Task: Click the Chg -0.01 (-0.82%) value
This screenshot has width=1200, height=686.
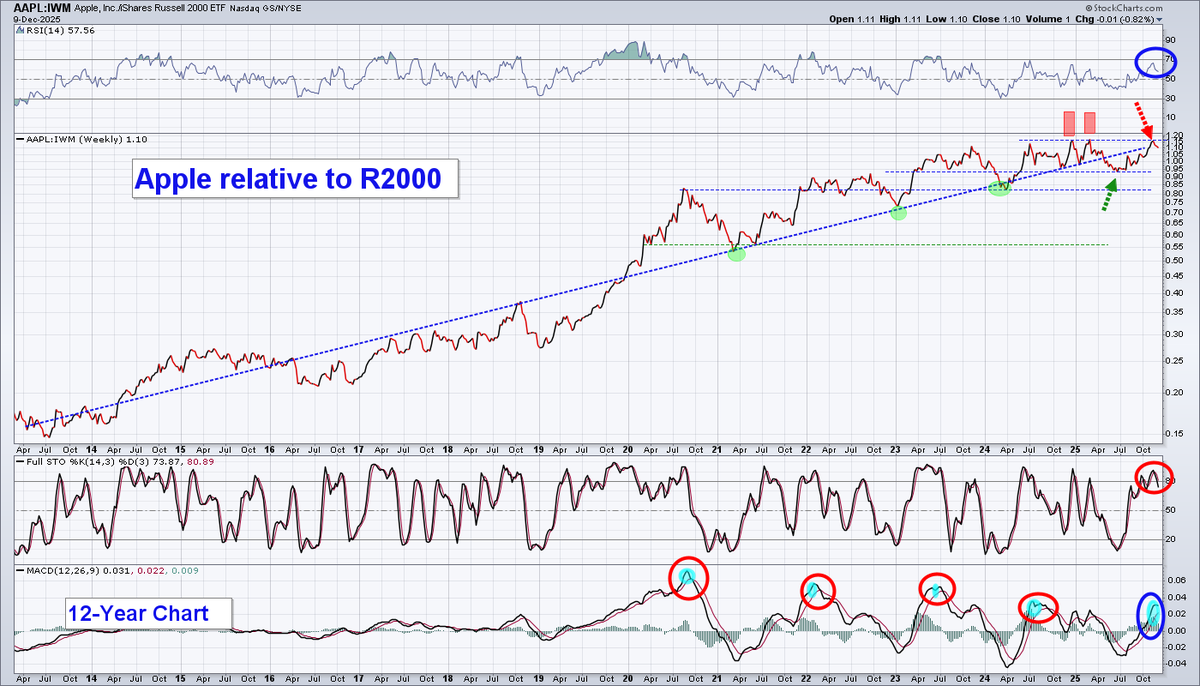Action: (x=1117, y=20)
